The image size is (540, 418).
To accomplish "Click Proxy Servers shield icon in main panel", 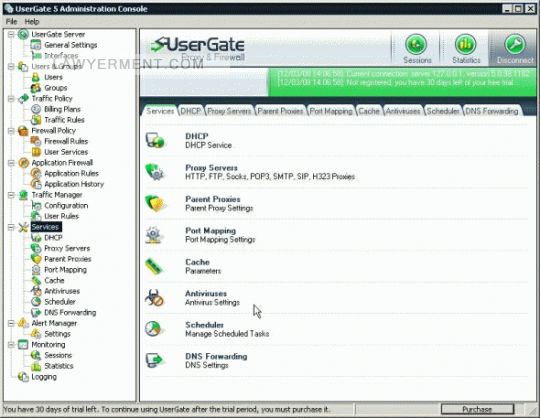I will [155, 172].
